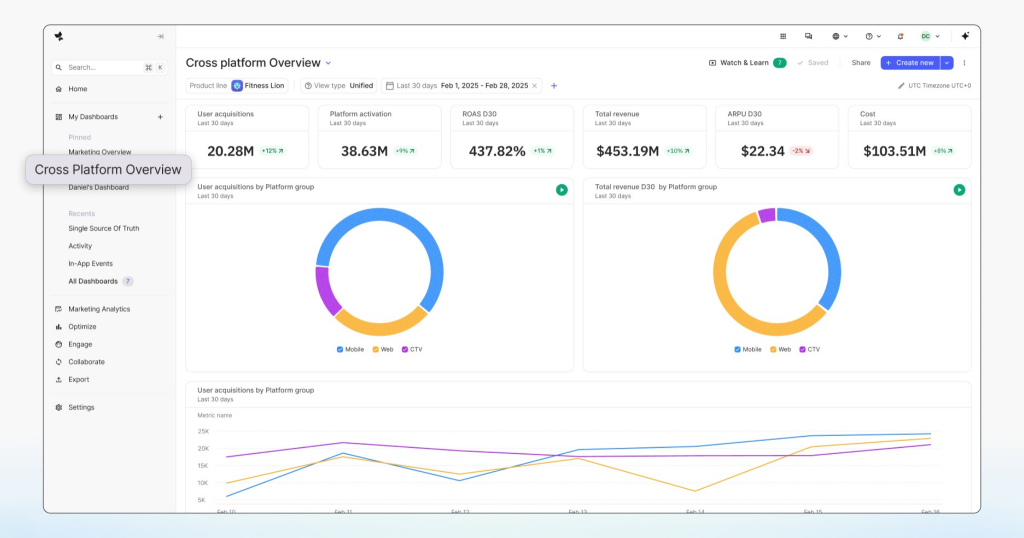Toggle CTV legend in User acquisitions donut
Viewport: 1024px width, 538px height.
412,349
